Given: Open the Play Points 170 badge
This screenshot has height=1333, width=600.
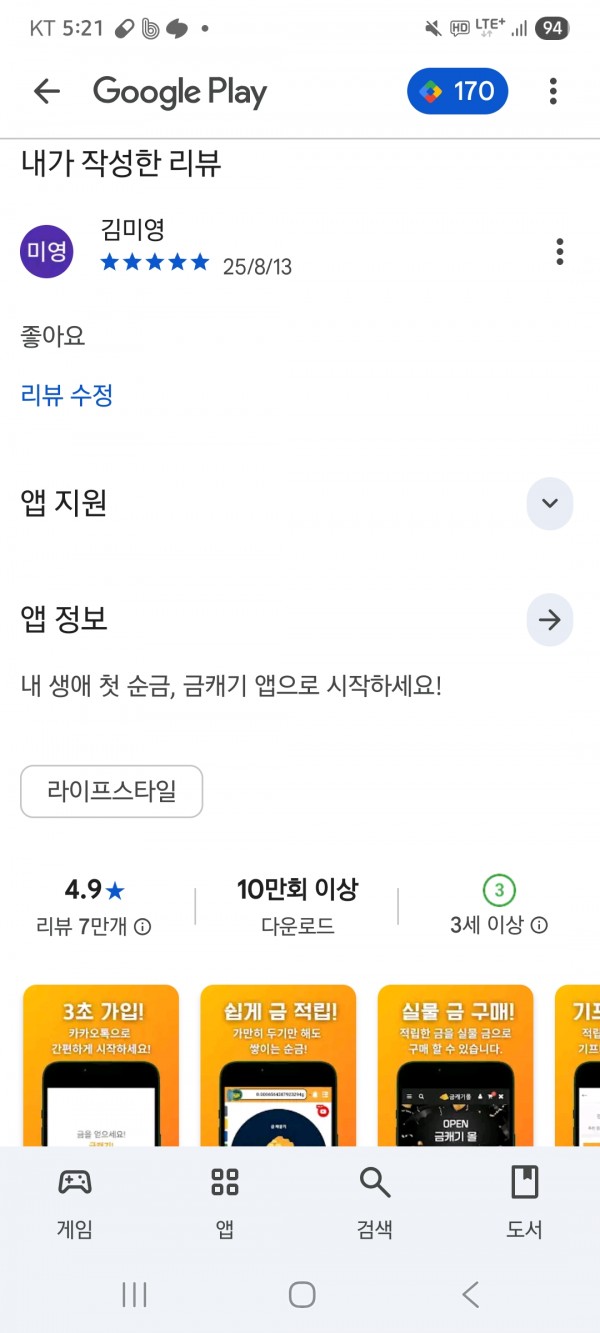Looking at the screenshot, I should [458, 92].
